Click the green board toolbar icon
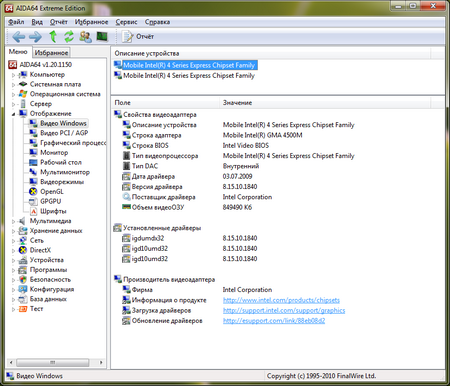 (x=102, y=36)
